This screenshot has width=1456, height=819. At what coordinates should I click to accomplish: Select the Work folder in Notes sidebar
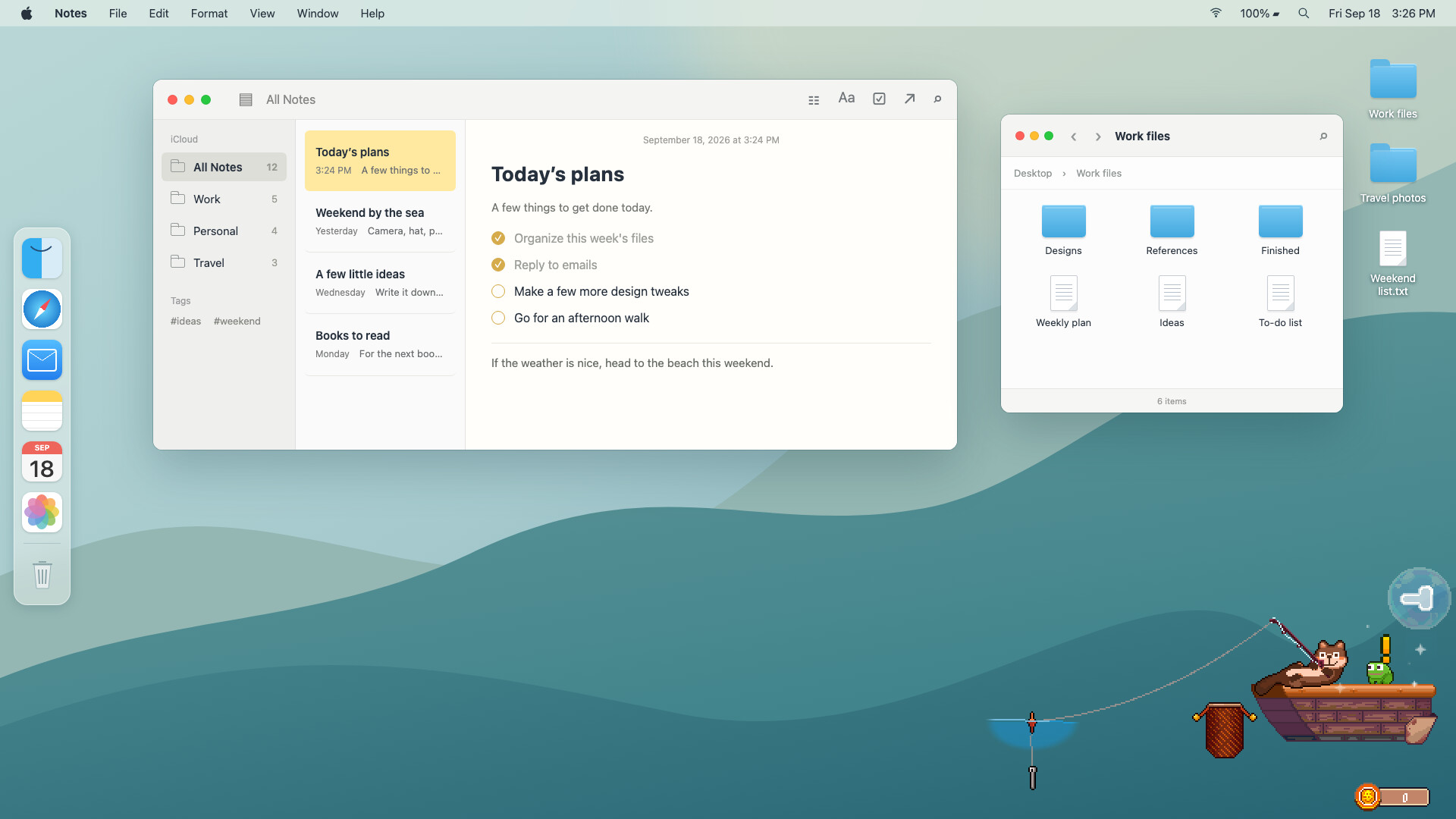[224, 199]
